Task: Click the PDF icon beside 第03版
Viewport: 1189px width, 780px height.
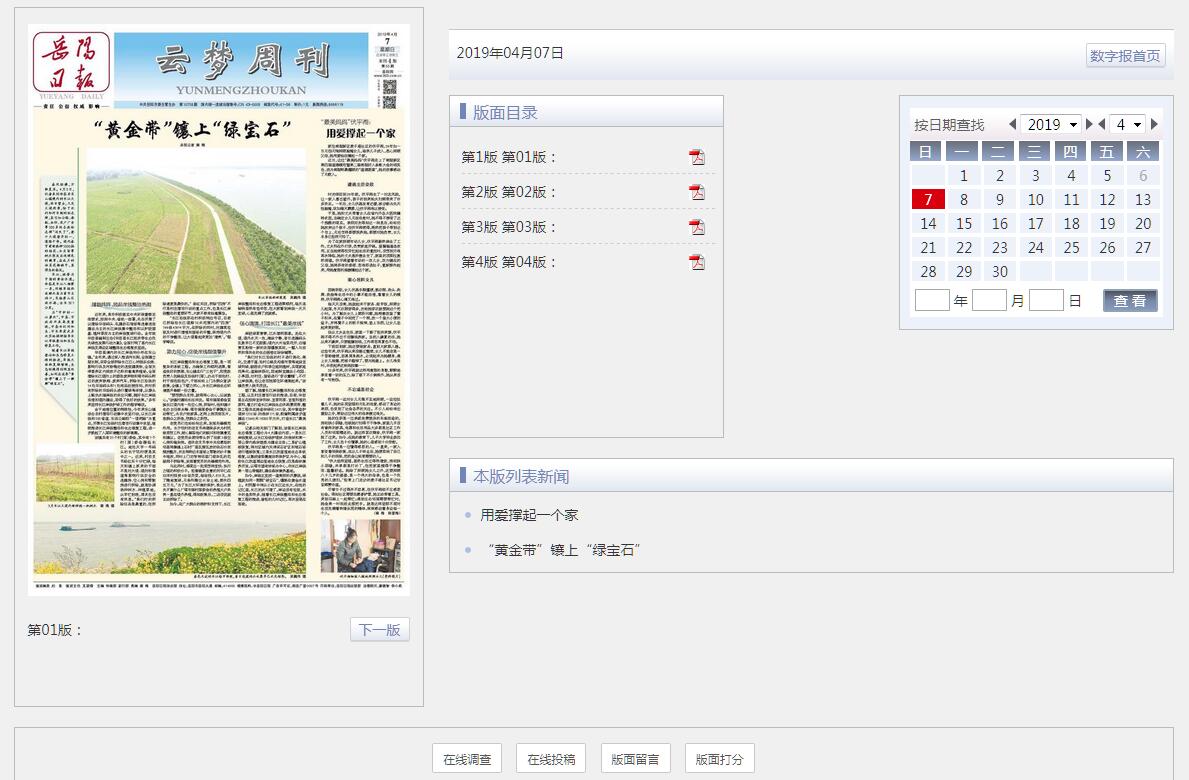Action: click(697, 227)
